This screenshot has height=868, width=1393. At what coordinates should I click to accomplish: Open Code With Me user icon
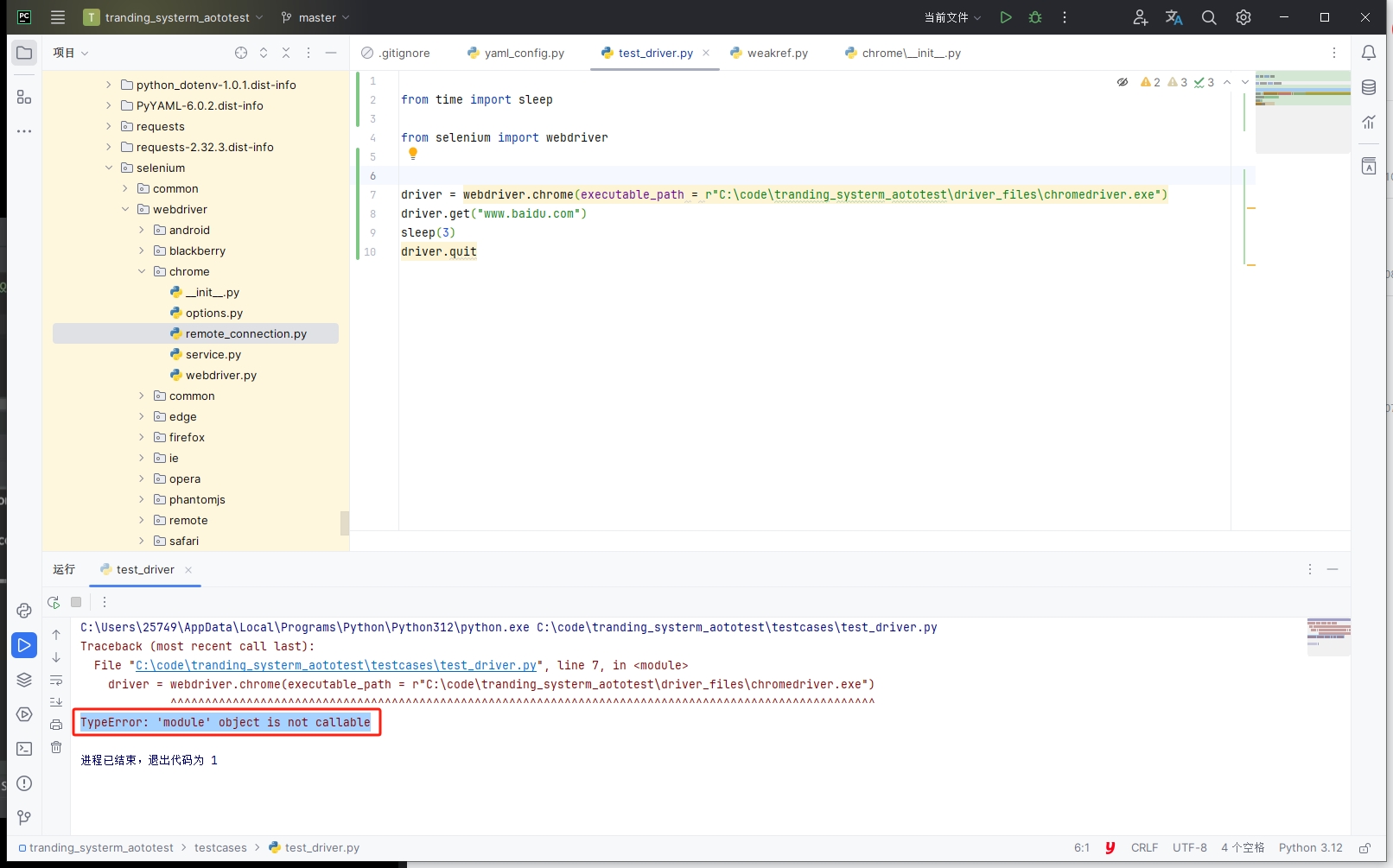point(1141,17)
